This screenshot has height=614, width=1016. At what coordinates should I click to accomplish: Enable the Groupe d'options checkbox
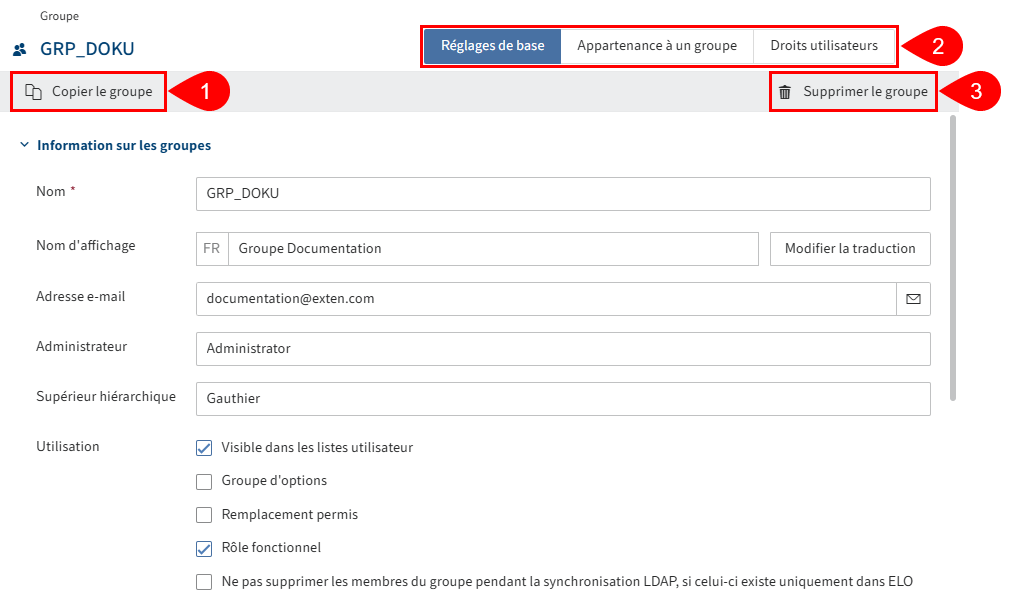pos(204,481)
